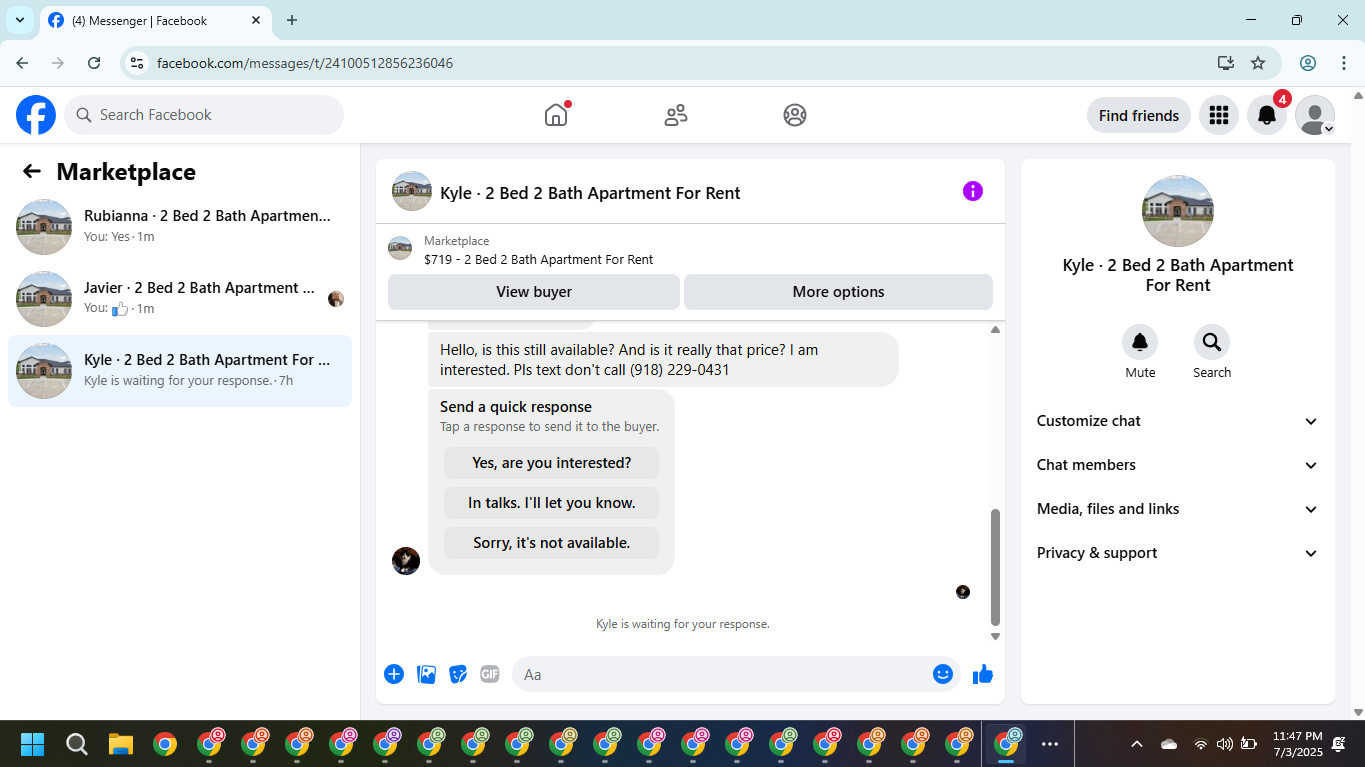
Task: Reload the page in Chrome
Action: point(94,63)
